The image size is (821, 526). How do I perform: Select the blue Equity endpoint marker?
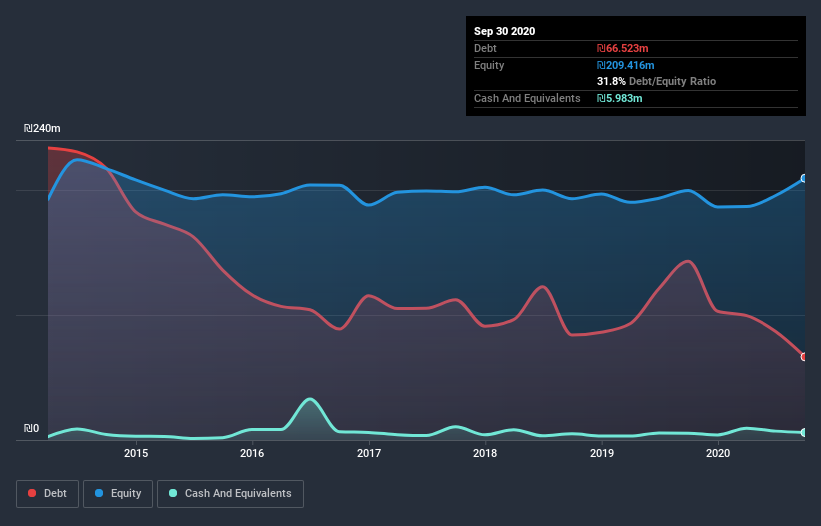(x=804, y=178)
